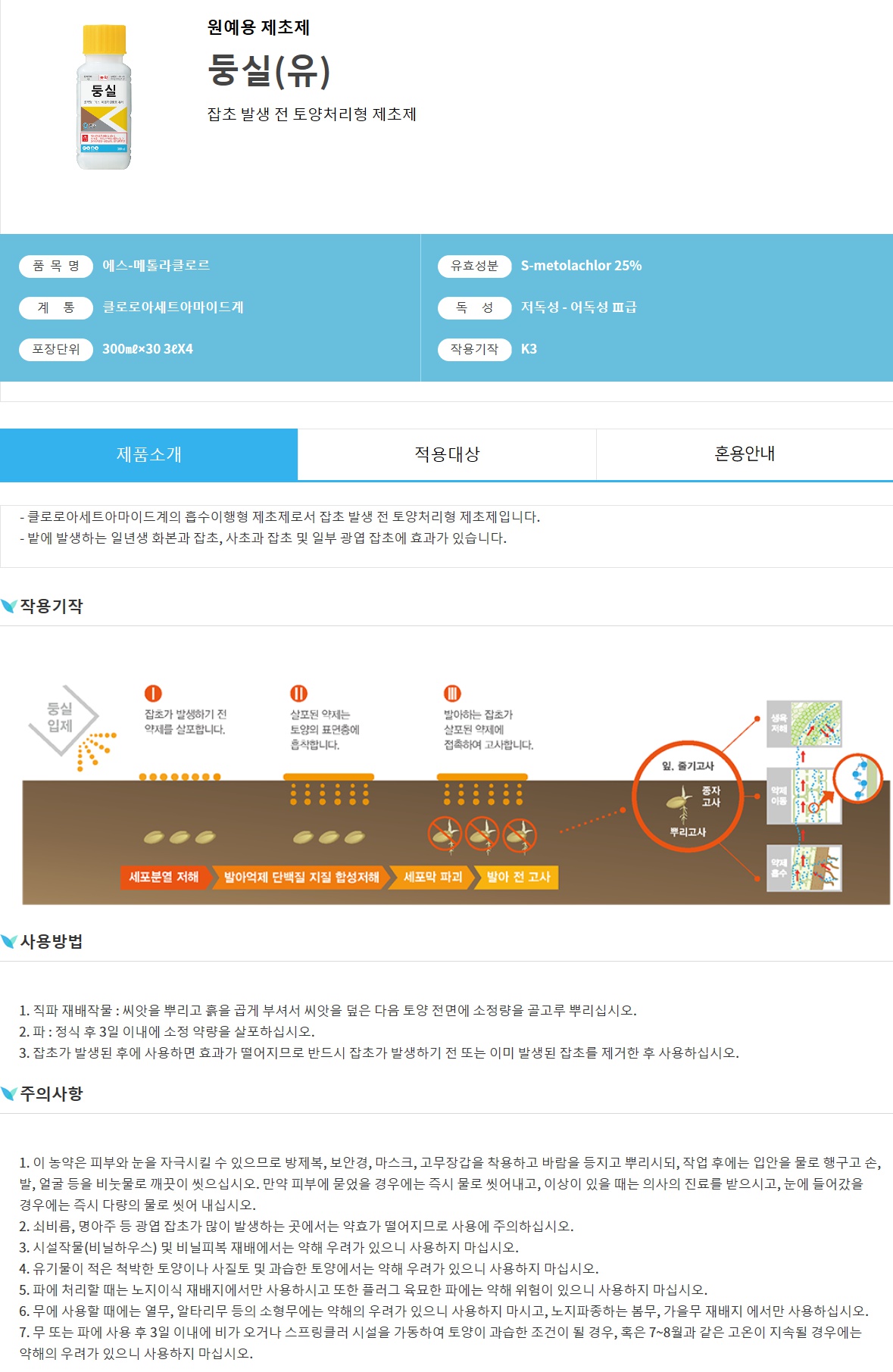Image resolution: width=893 pixels, height=1372 pixels.
Task: Click the leaf icon beside 사용방법 heading
Action: tap(9, 941)
